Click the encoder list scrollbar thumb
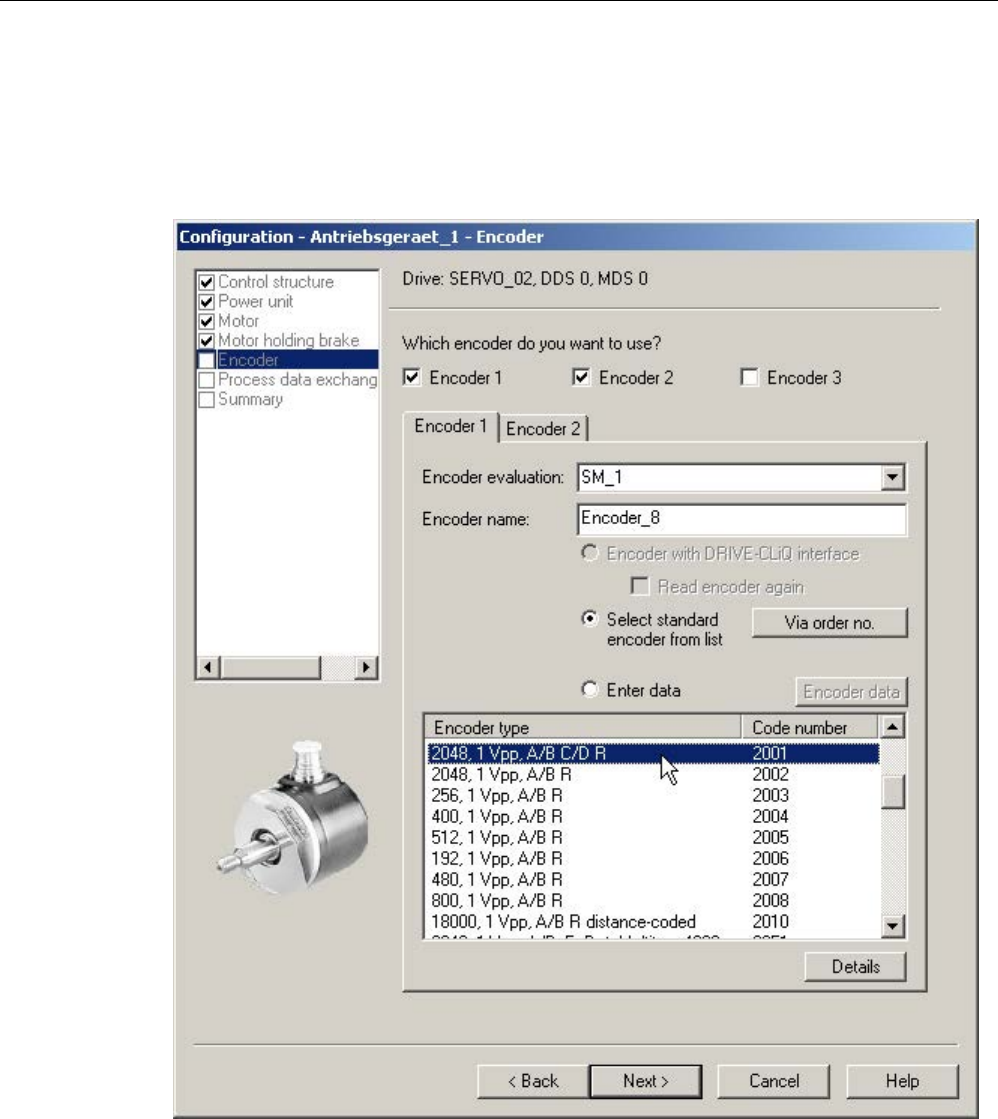This screenshot has height=1119, width=998. pos(892,792)
